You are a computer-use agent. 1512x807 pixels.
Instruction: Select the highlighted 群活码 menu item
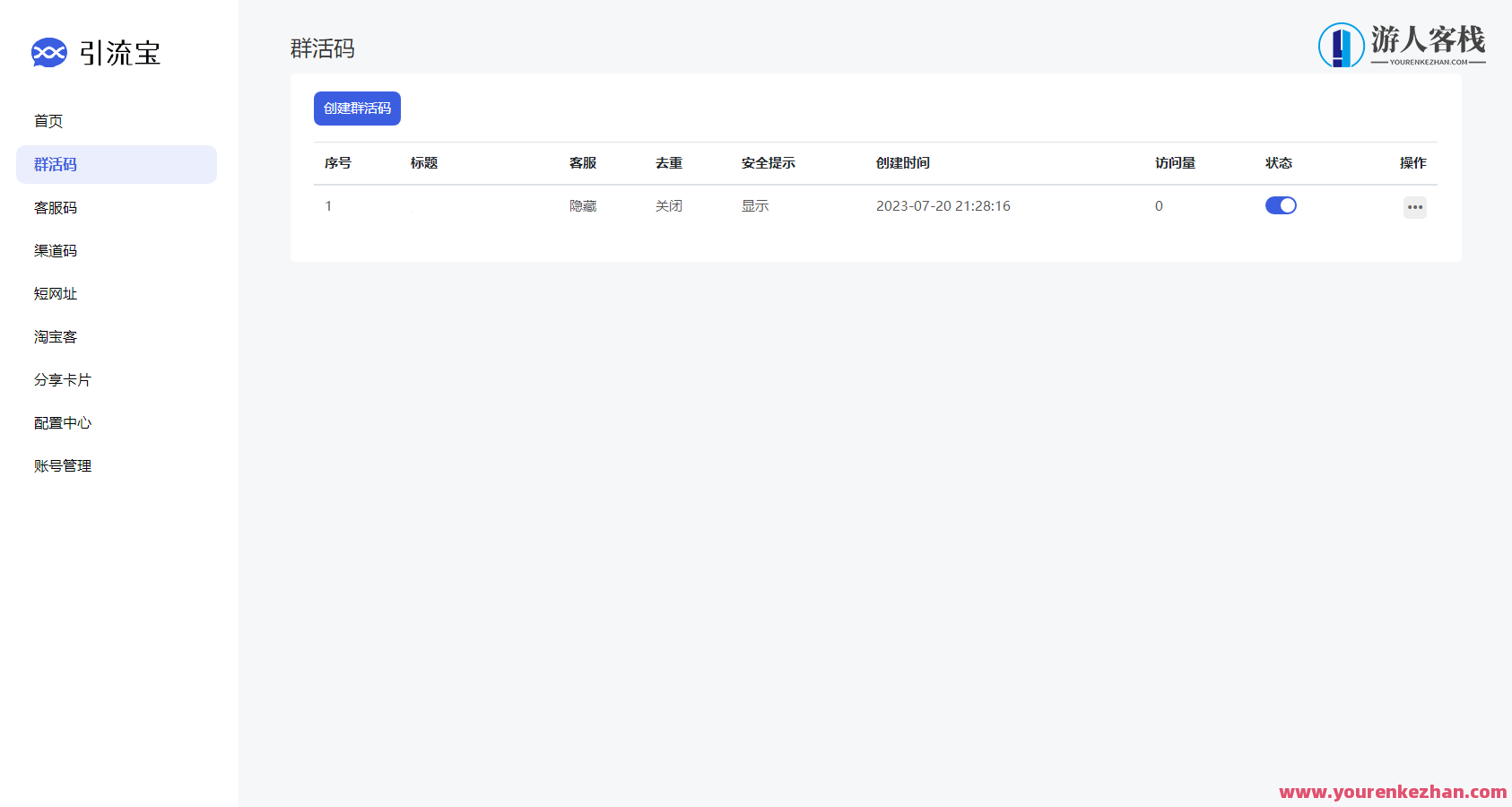[x=55, y=164]
